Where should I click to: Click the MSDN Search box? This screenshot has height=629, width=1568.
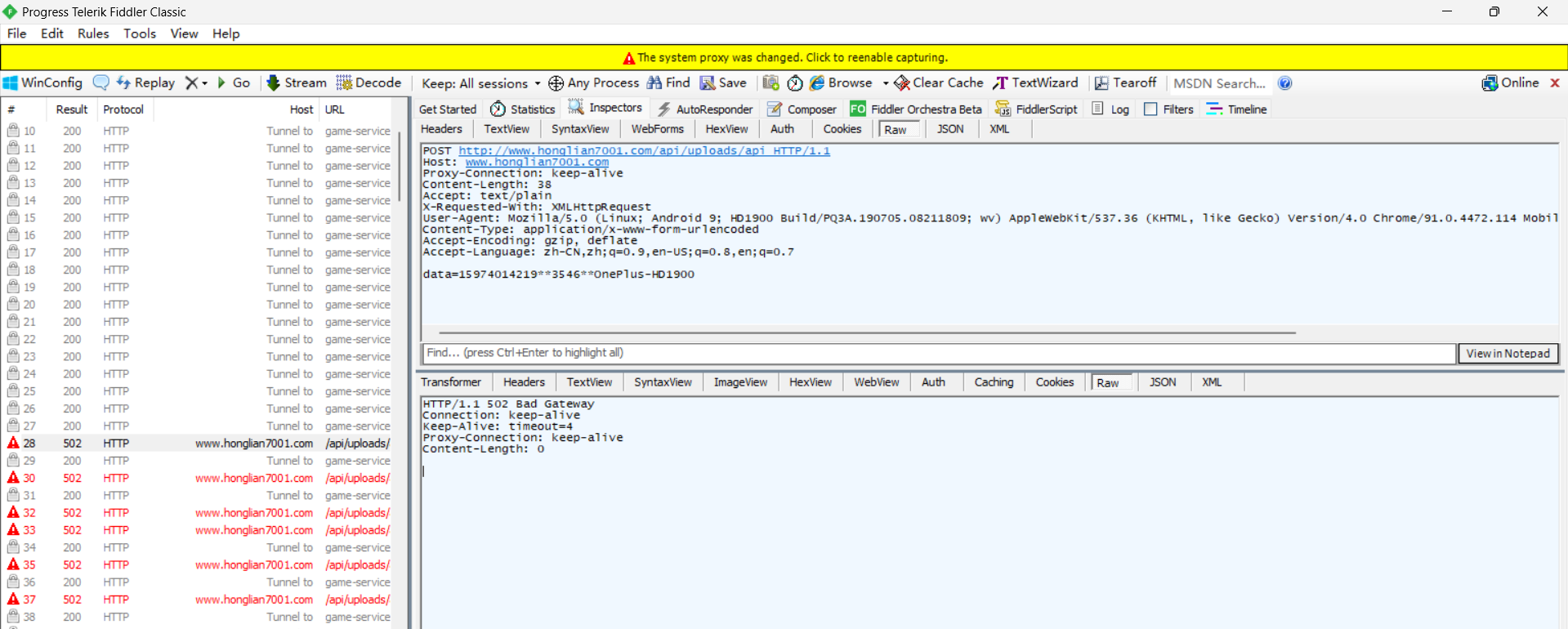point(1220,83)
